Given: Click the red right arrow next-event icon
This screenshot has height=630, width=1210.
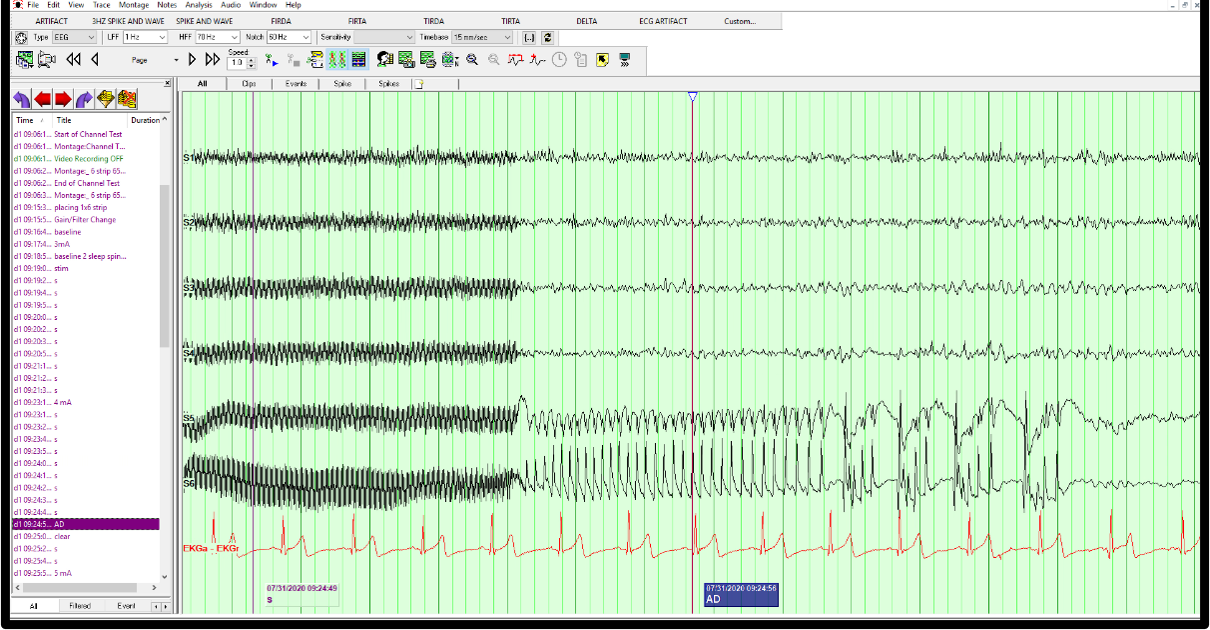Looking at the screenshot, I should coord(63,99).
